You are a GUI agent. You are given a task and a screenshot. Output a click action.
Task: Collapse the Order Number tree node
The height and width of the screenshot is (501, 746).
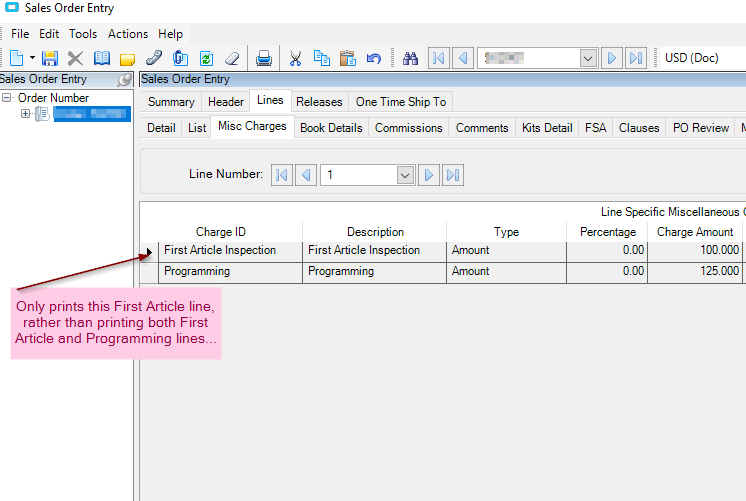click(x=7, y=98)
